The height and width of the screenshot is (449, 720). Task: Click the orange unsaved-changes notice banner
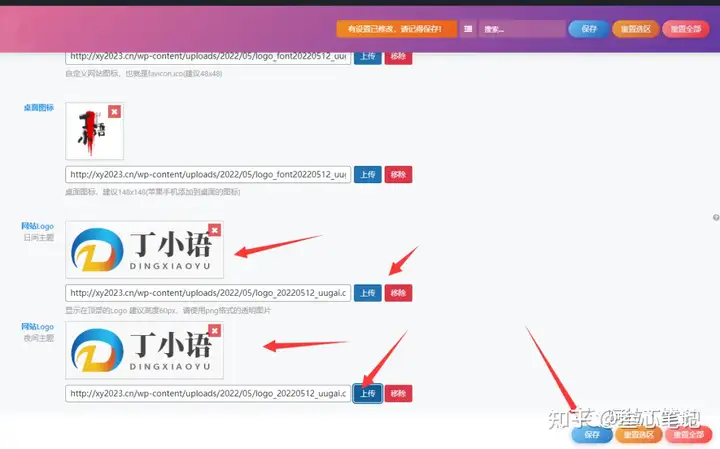point(397,29)
